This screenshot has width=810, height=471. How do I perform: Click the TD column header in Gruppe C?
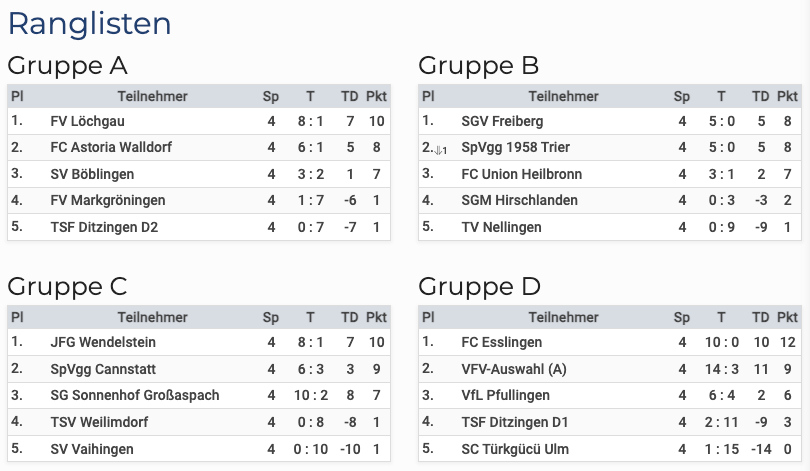[349, 318]
